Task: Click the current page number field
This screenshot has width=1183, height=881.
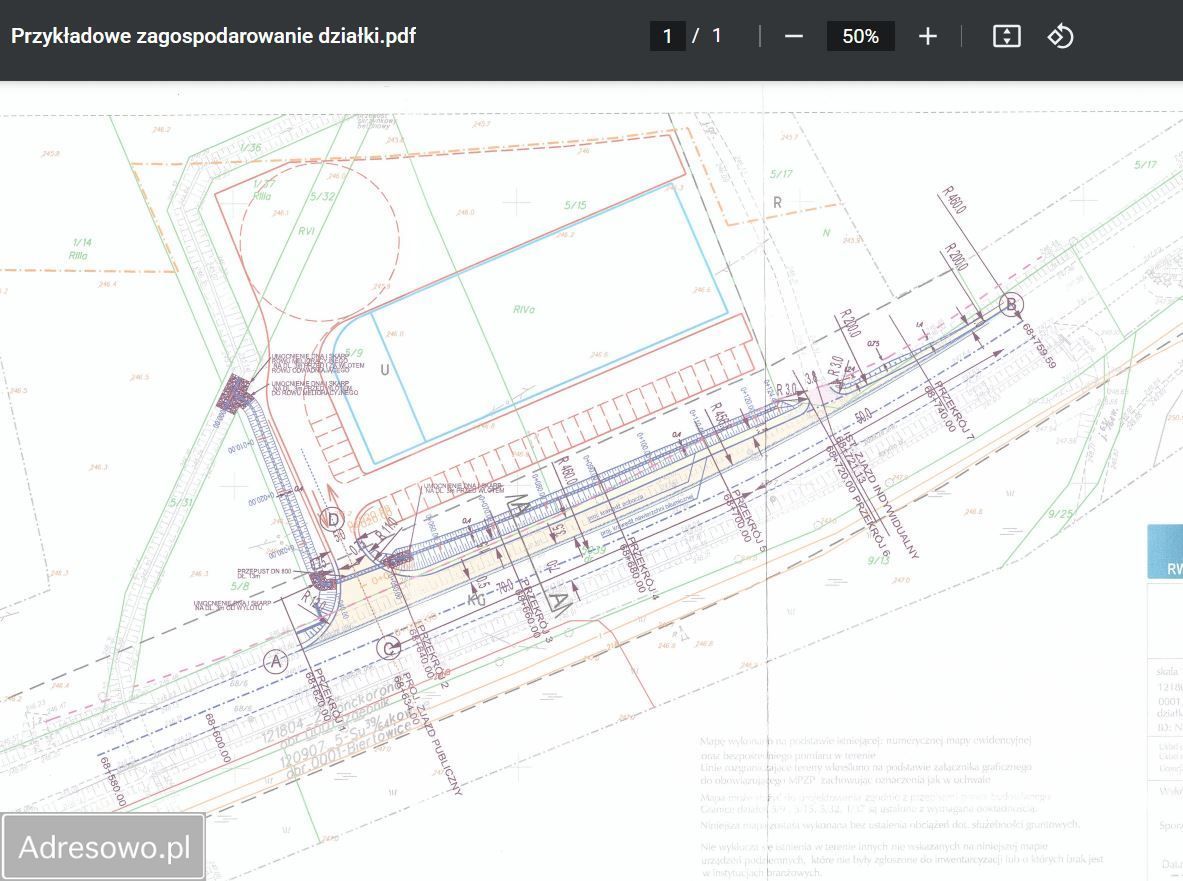Action: [667, 36]
